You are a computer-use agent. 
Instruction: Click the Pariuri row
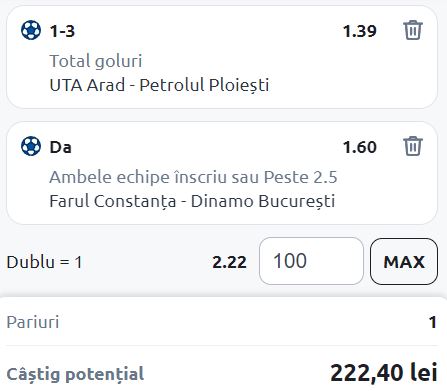[222, 322]
